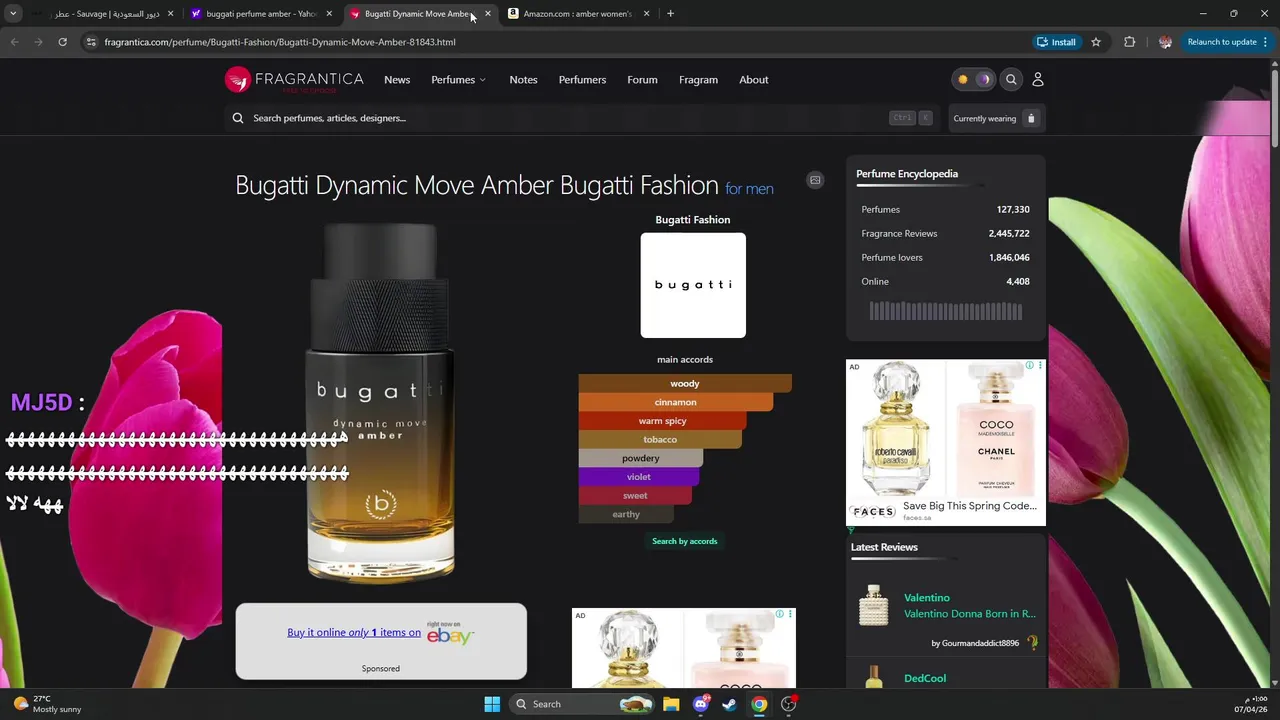This screenshot has width=1280, height=720.
Task: Switch to the Yahoo buggati perfume amber tab
Action: [x=260, y=14]
